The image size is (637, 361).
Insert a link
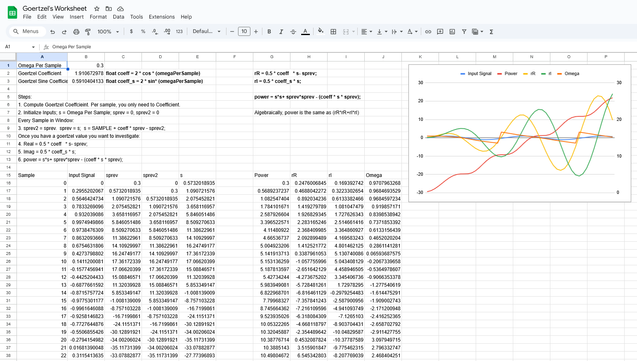[x=428, y=32]
